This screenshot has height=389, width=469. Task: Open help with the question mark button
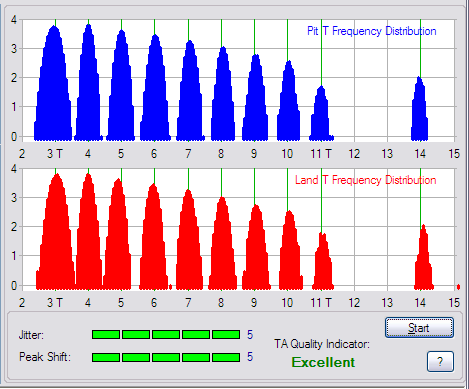(x=440, y=361)
